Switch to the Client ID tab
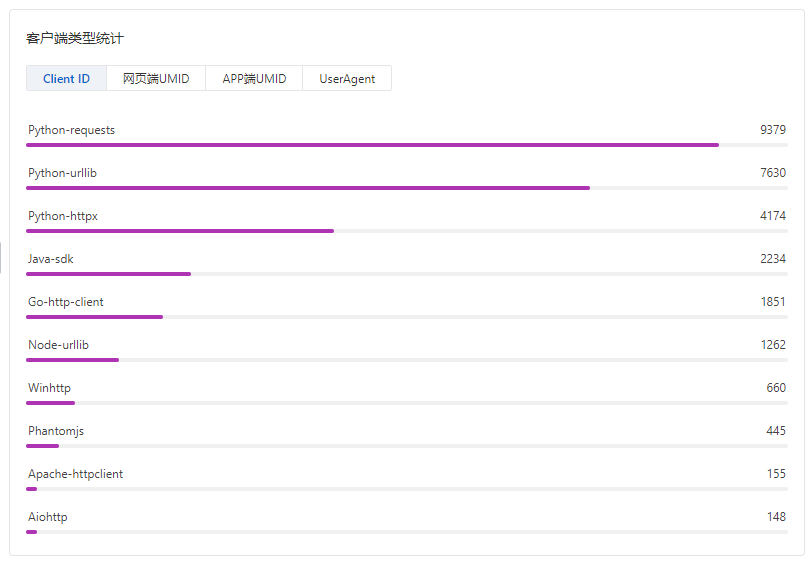 point(66,79)
